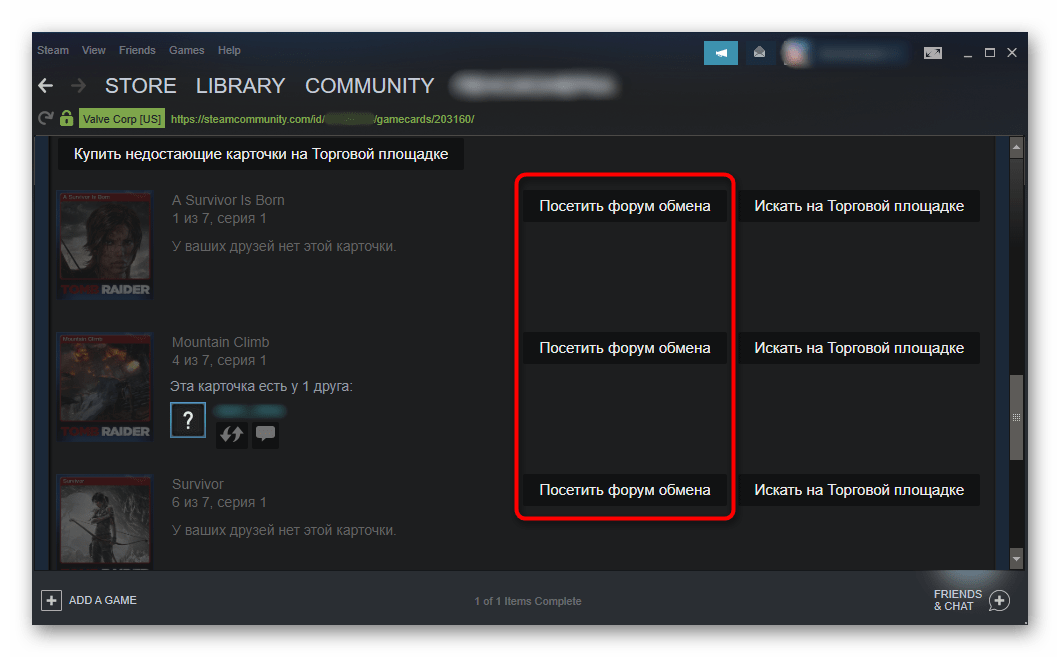Click '4 из 7, серия 1' text

[219, 360]
